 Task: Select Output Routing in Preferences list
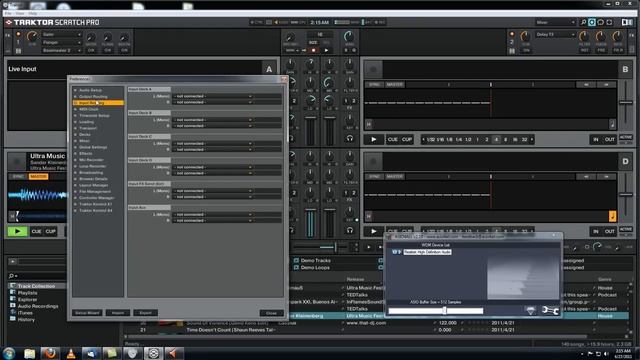(x=93, y=97)
